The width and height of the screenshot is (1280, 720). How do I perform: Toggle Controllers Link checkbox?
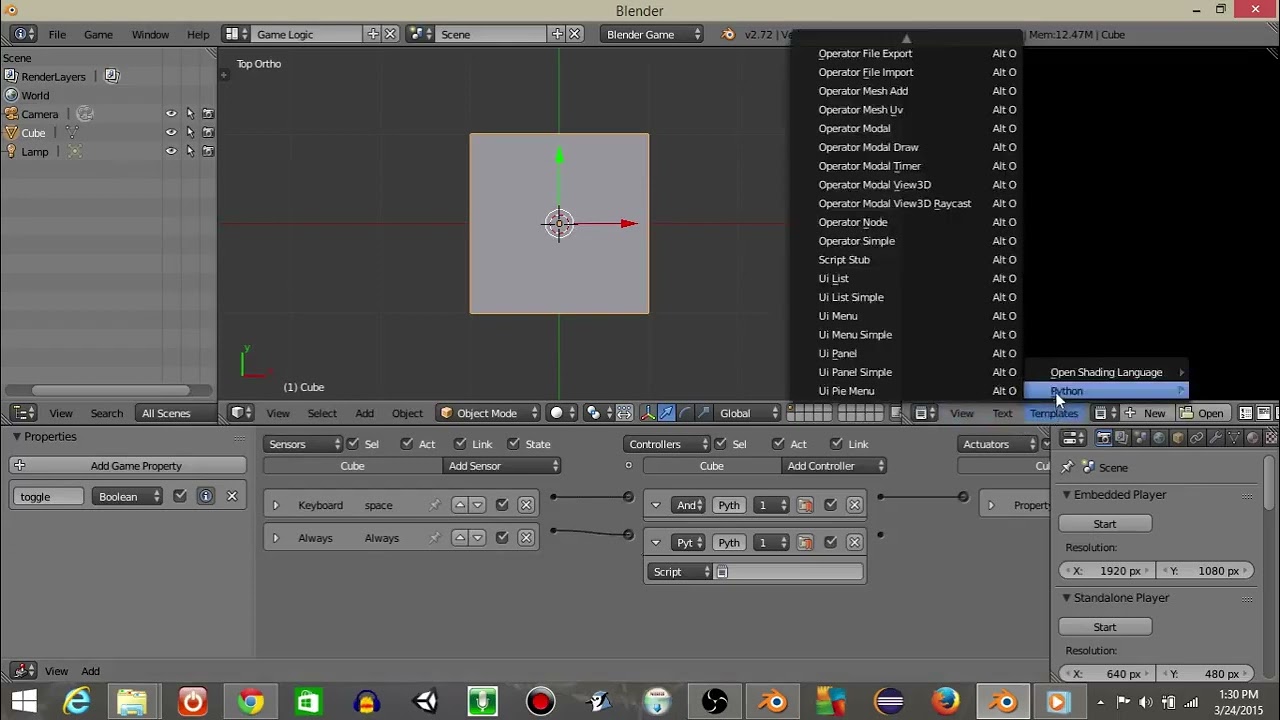coord(839,444)
